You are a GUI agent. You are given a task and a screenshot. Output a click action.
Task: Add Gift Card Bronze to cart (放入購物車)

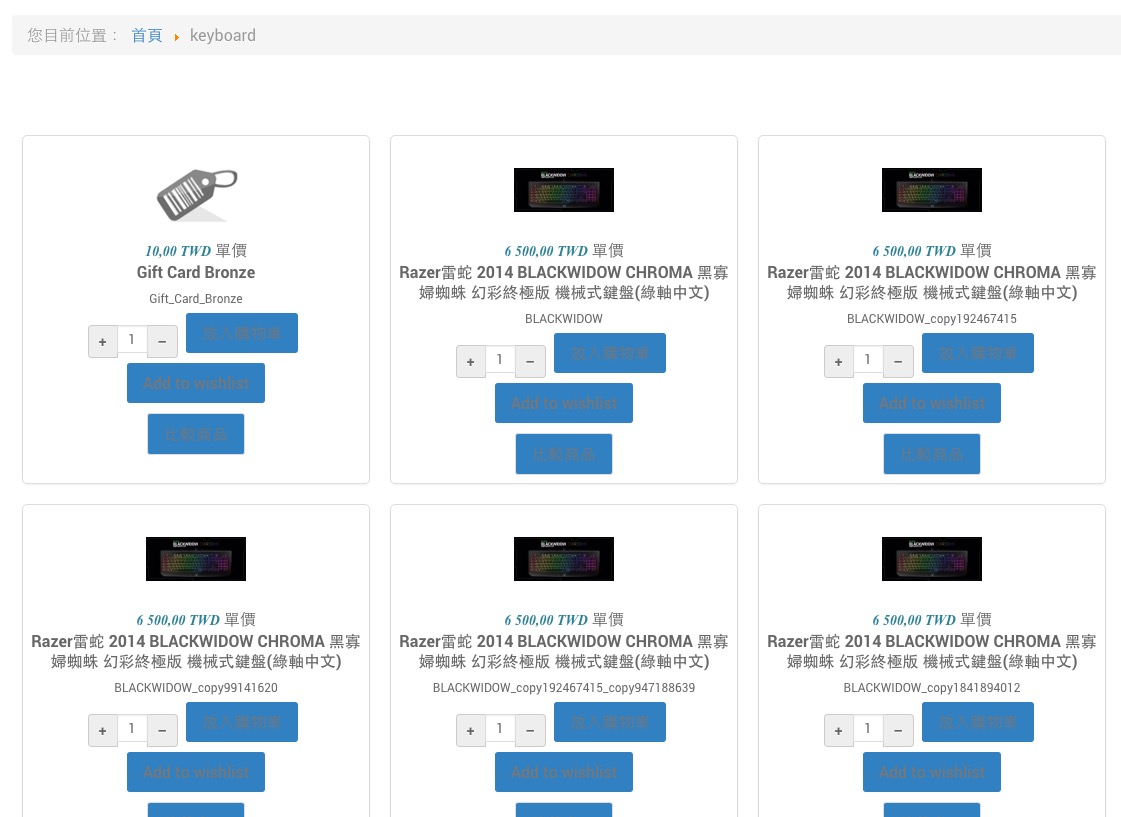pyautogui.click(x=242, y=333)
